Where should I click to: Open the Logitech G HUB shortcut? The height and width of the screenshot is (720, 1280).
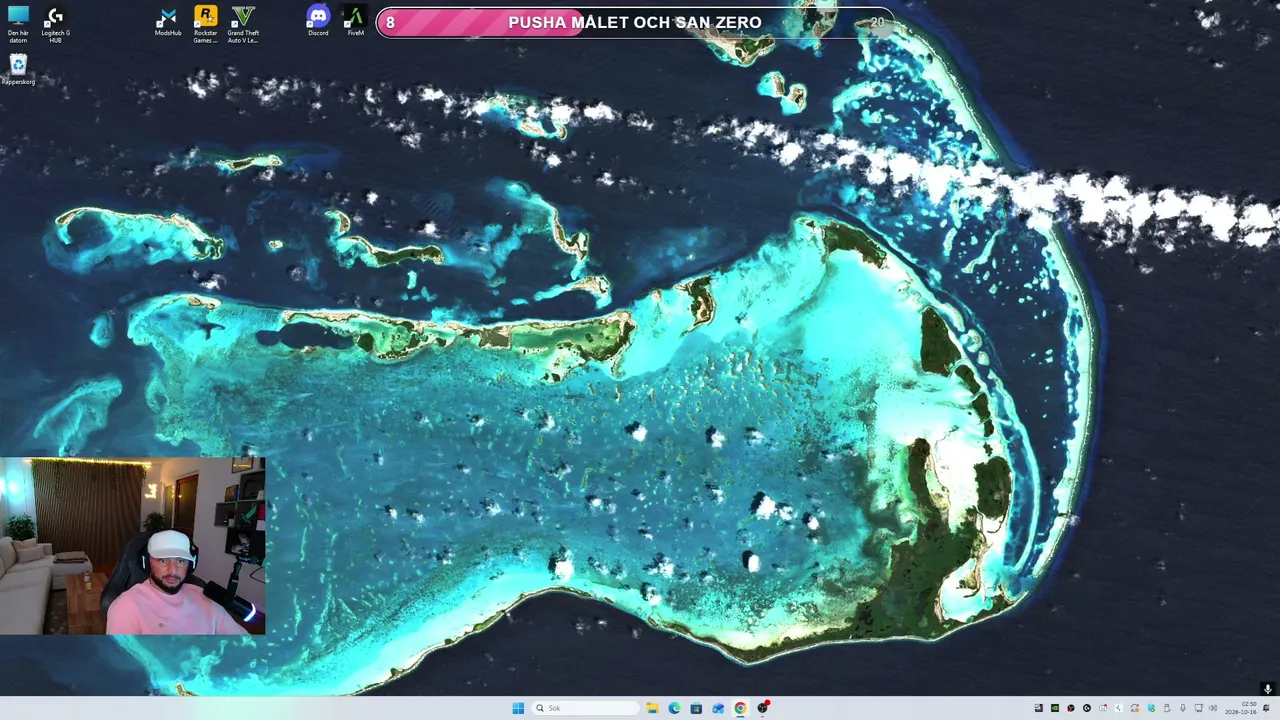coord(55,24)
